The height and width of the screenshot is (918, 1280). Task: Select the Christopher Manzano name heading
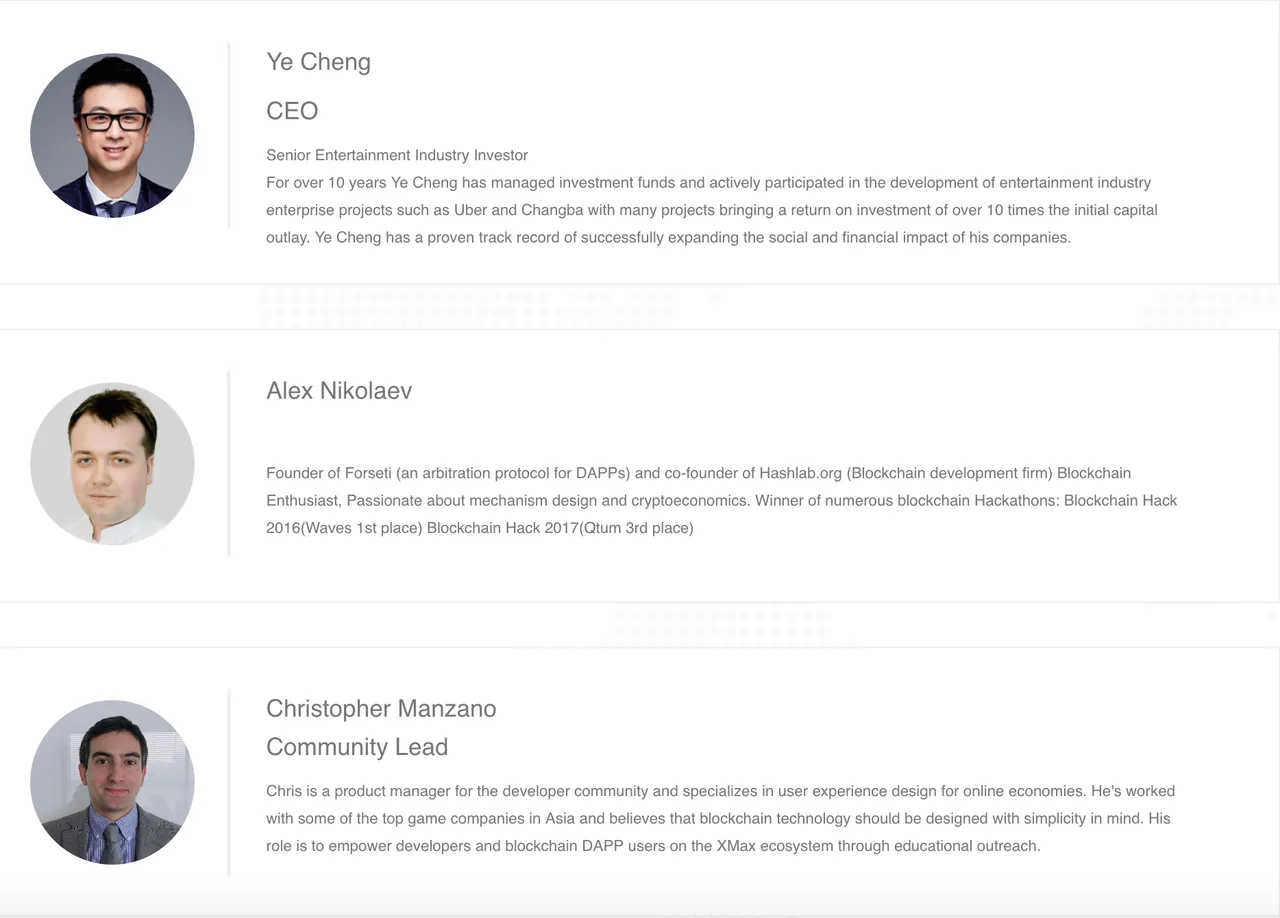point(381,709)
